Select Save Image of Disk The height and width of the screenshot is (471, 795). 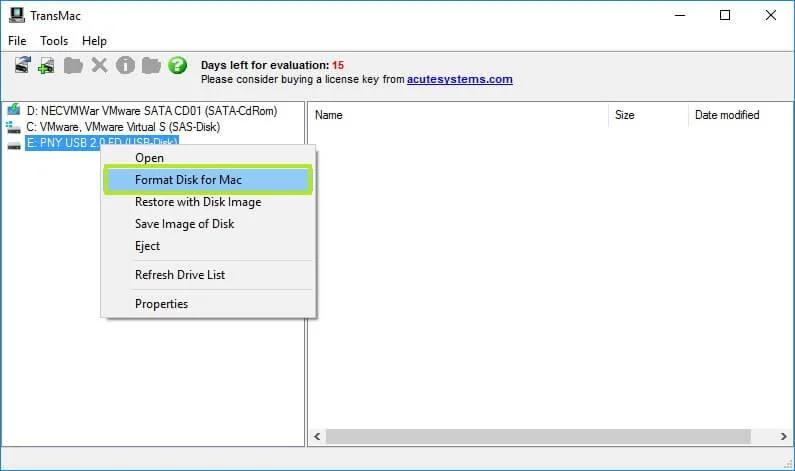tap(208, 224)
